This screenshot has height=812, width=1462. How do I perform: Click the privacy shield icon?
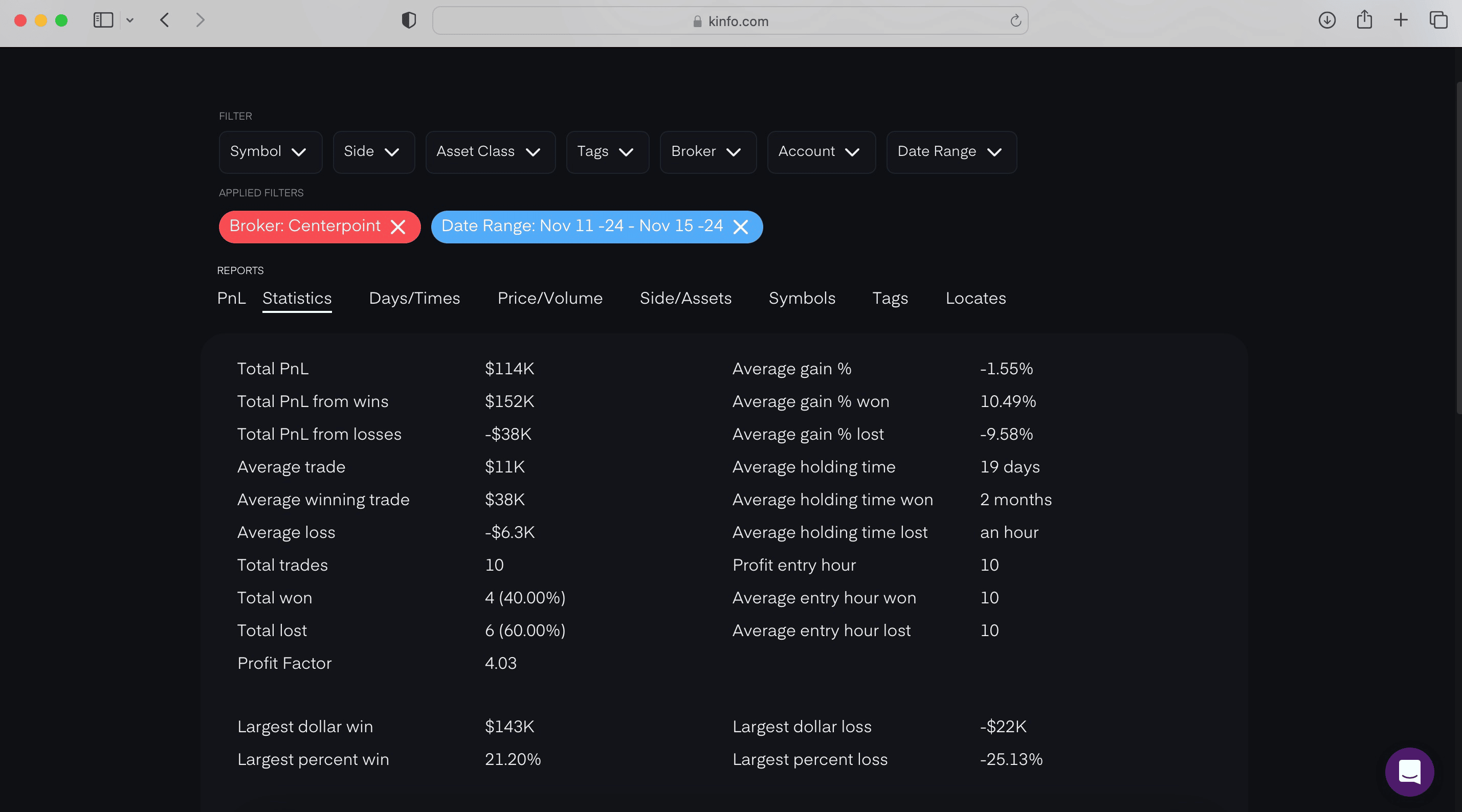pos(409,20)
